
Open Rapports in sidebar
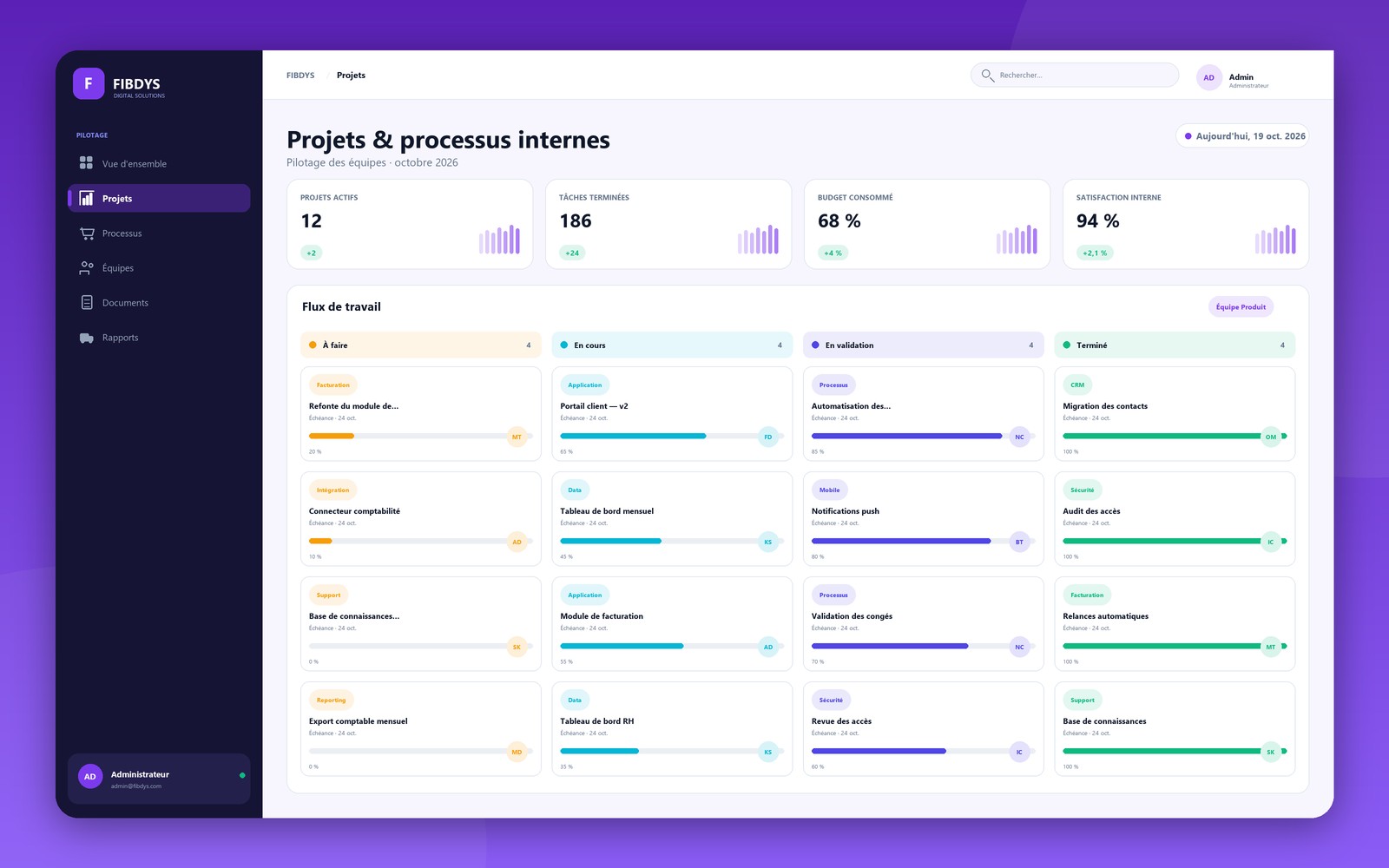click(x=159, y=338)
